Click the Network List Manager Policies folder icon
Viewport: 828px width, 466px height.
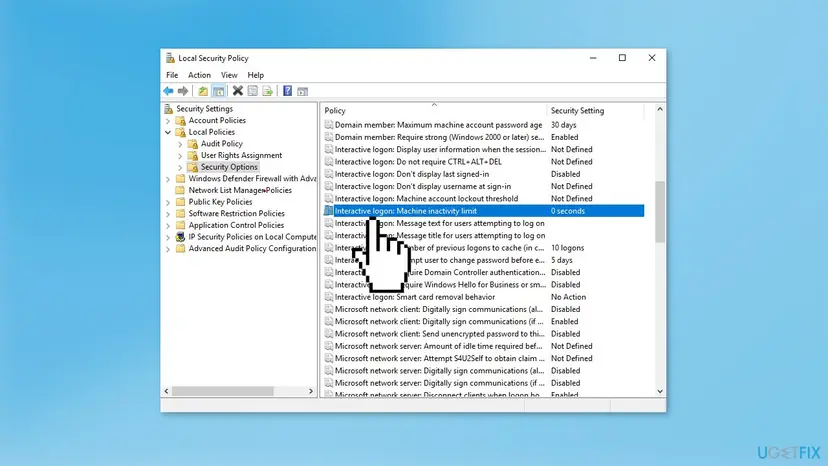pos(181,190)
